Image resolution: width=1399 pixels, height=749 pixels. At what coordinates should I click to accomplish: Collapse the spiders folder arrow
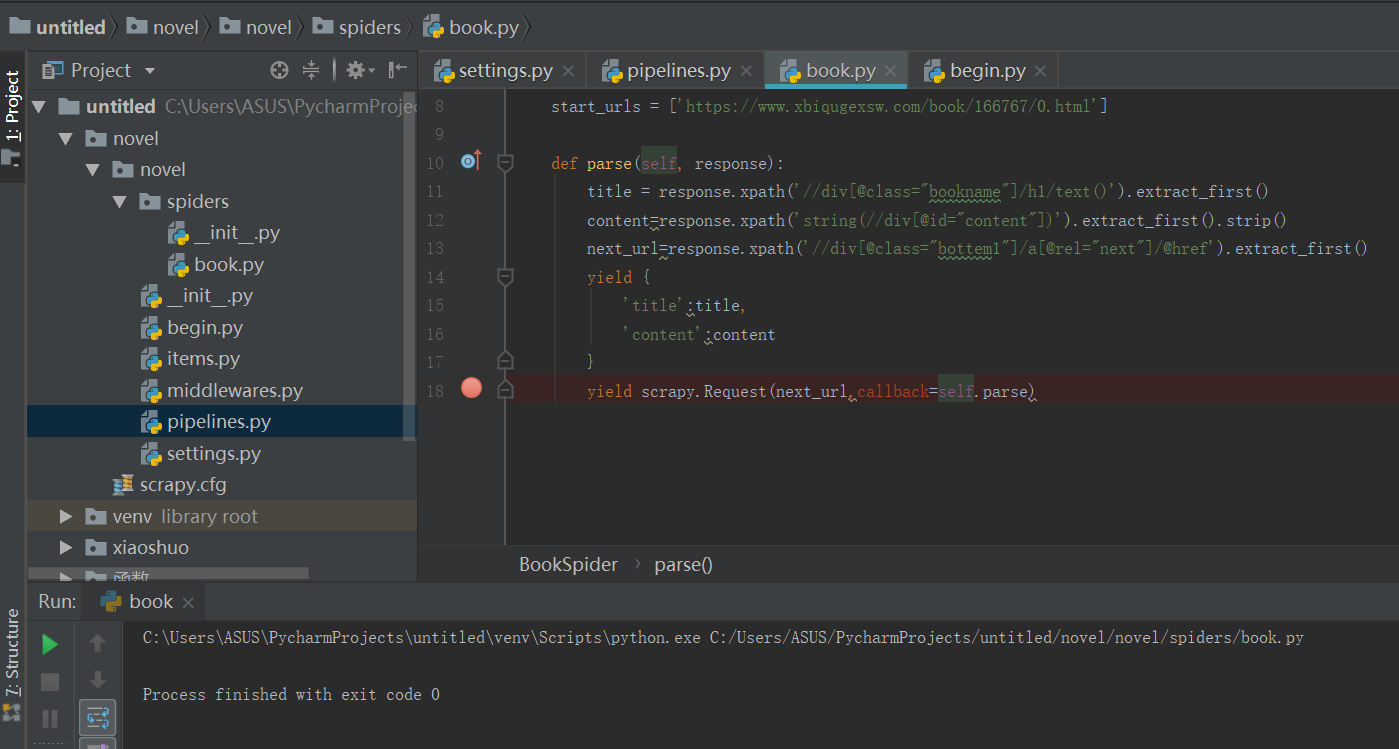(120, 201)
